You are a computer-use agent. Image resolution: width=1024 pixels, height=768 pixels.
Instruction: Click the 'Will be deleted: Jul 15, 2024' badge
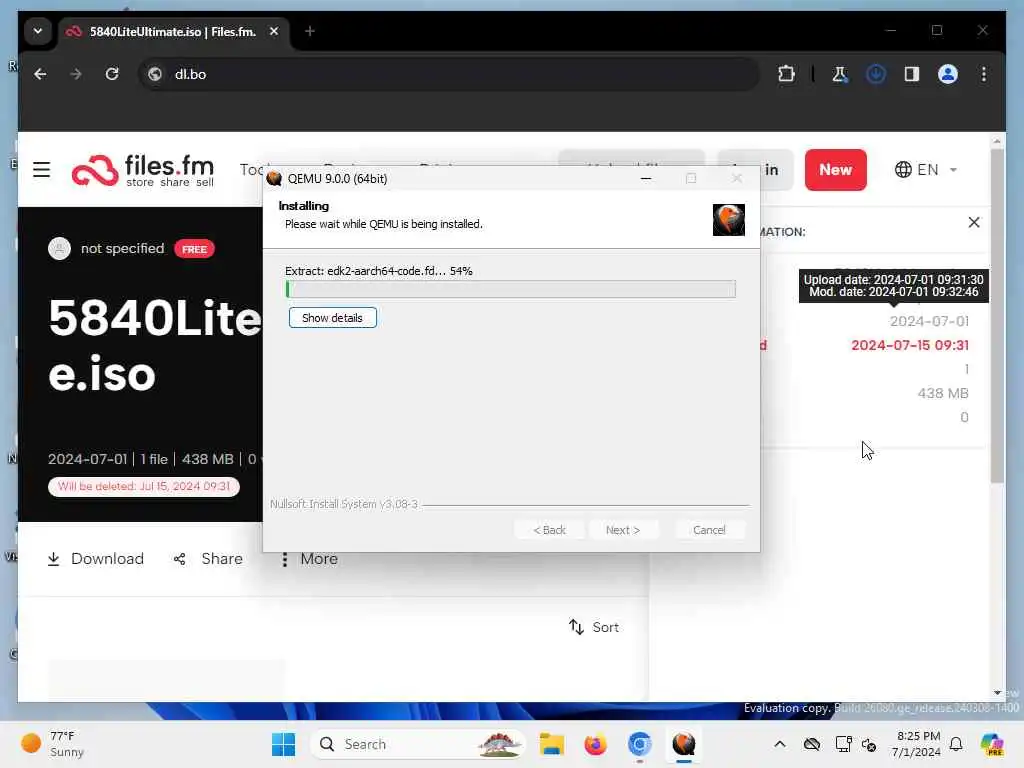[144, 487]
